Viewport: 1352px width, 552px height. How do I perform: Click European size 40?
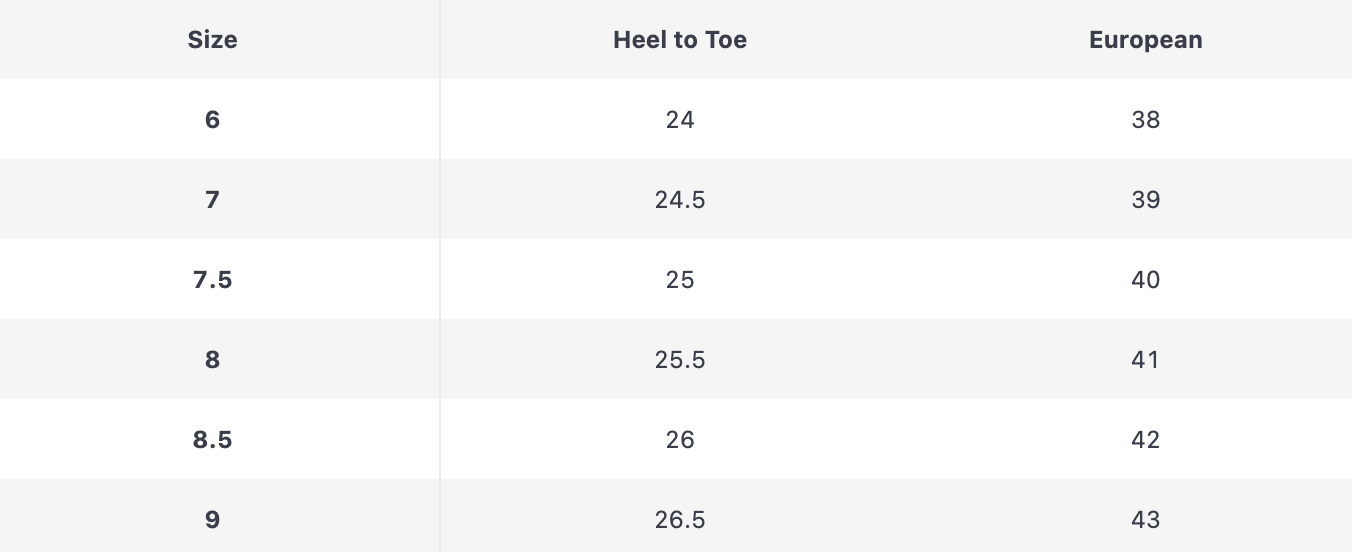1145,280
